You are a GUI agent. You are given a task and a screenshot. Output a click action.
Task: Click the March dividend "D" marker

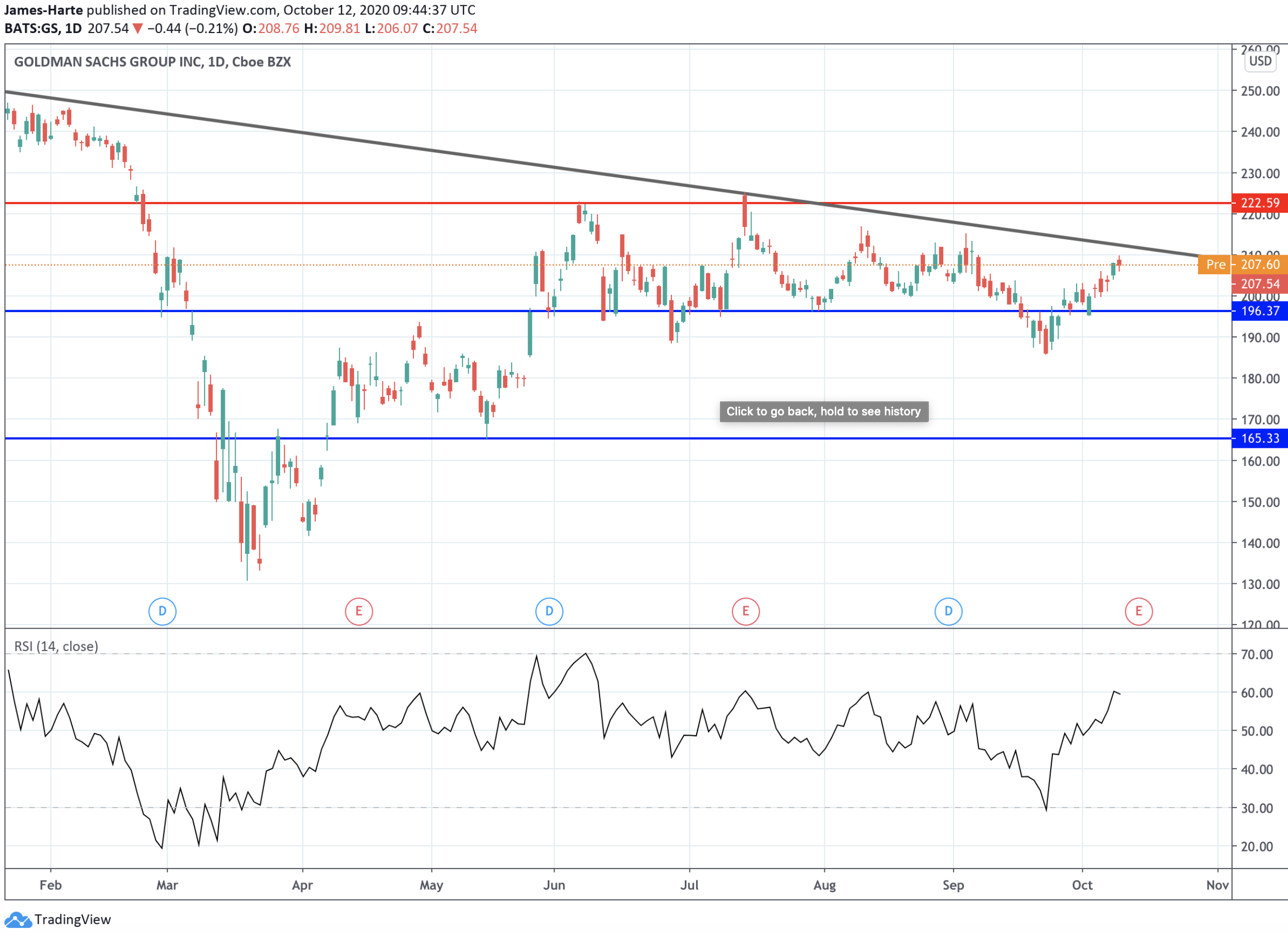162,611
